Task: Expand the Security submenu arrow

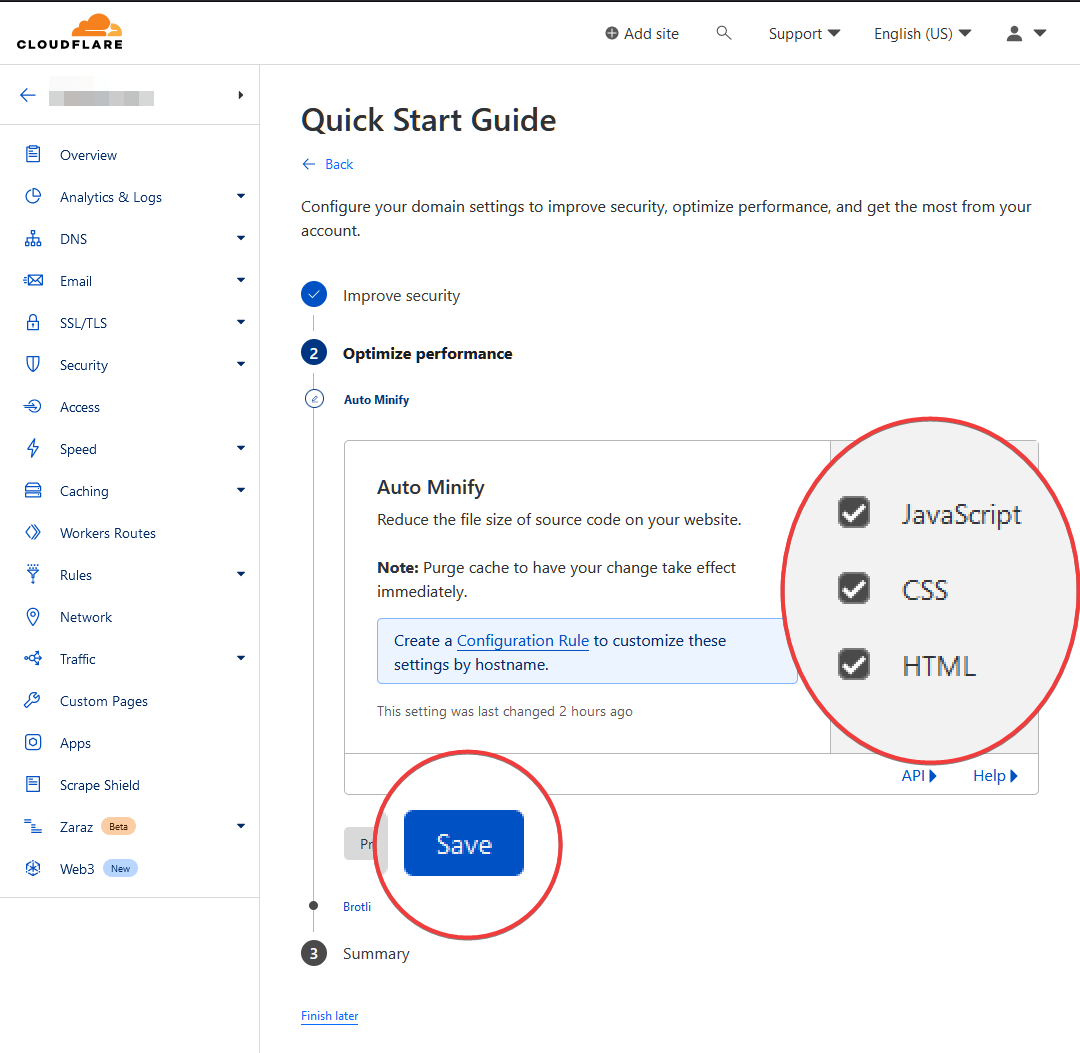Action: (x=240, y=364)
